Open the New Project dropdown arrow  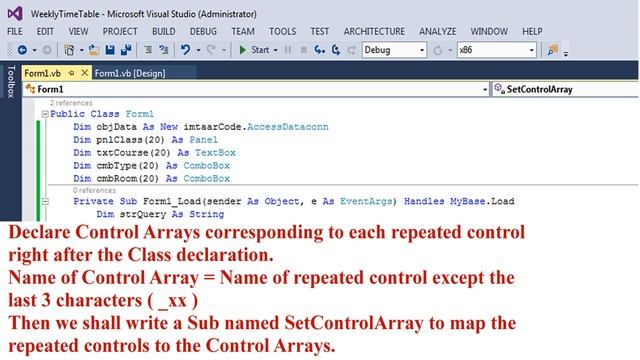coord(82,50)
